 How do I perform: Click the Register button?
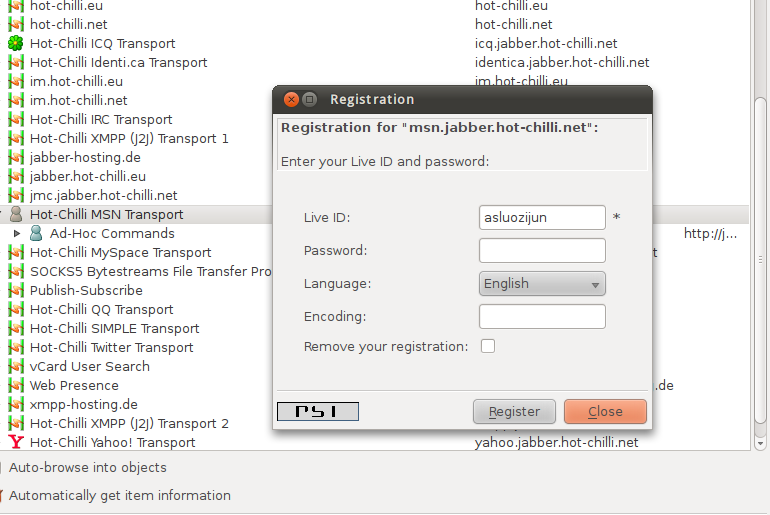[514, 411]
